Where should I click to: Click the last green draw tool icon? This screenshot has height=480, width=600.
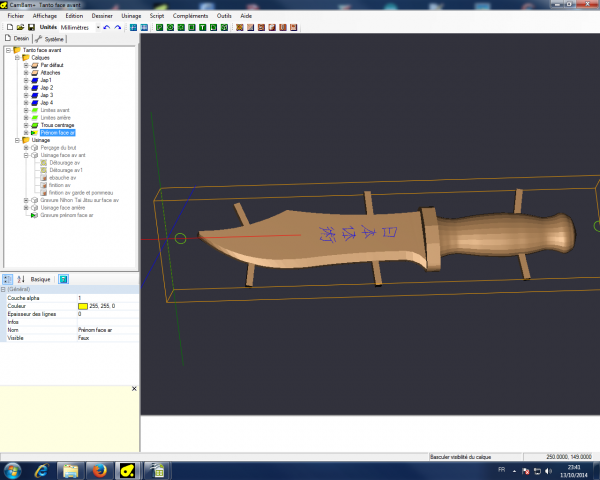(x=224, y=27)
